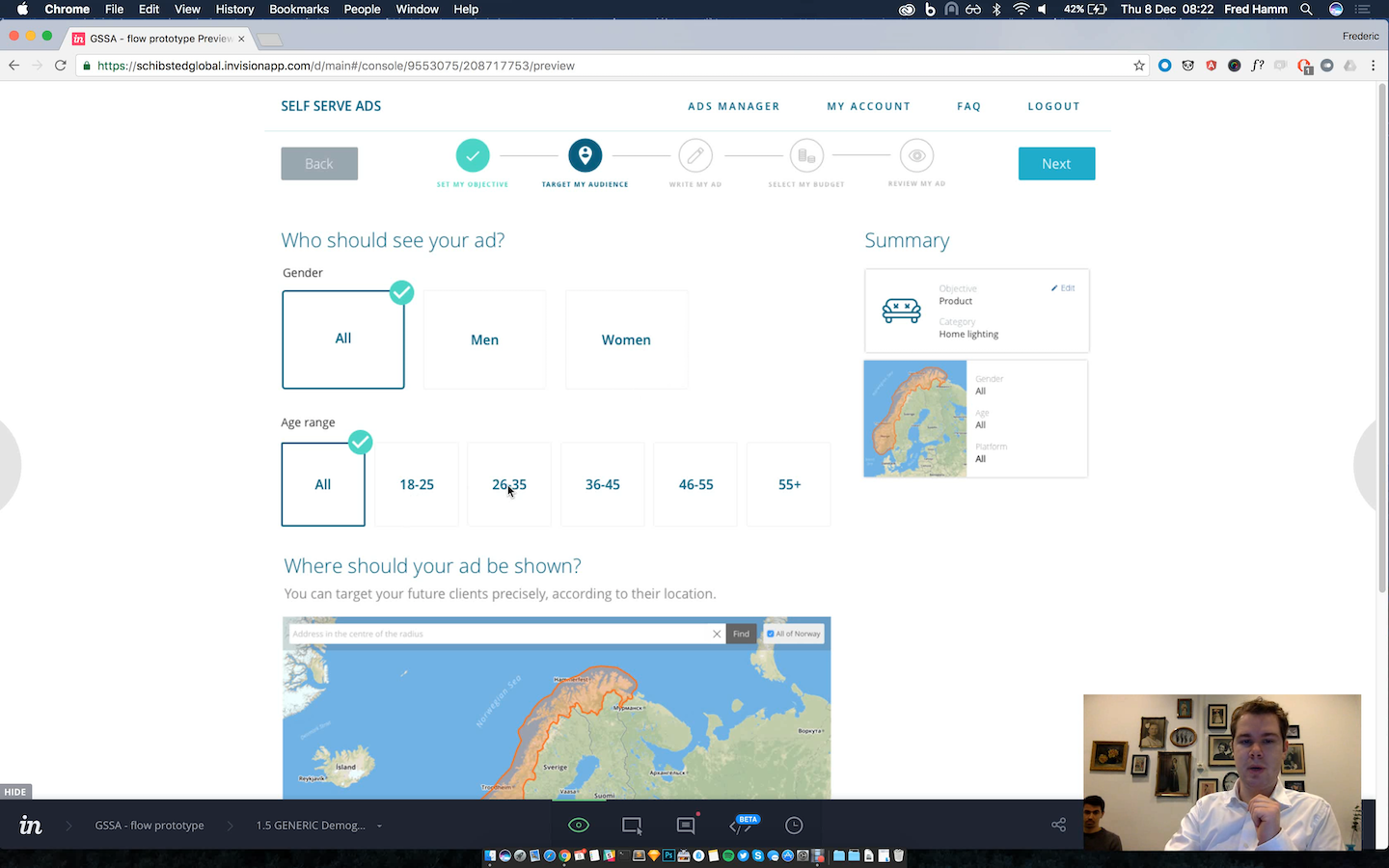Select age range 55+
The width and height of the screenshot is (1389, 868).
(789, 484)
